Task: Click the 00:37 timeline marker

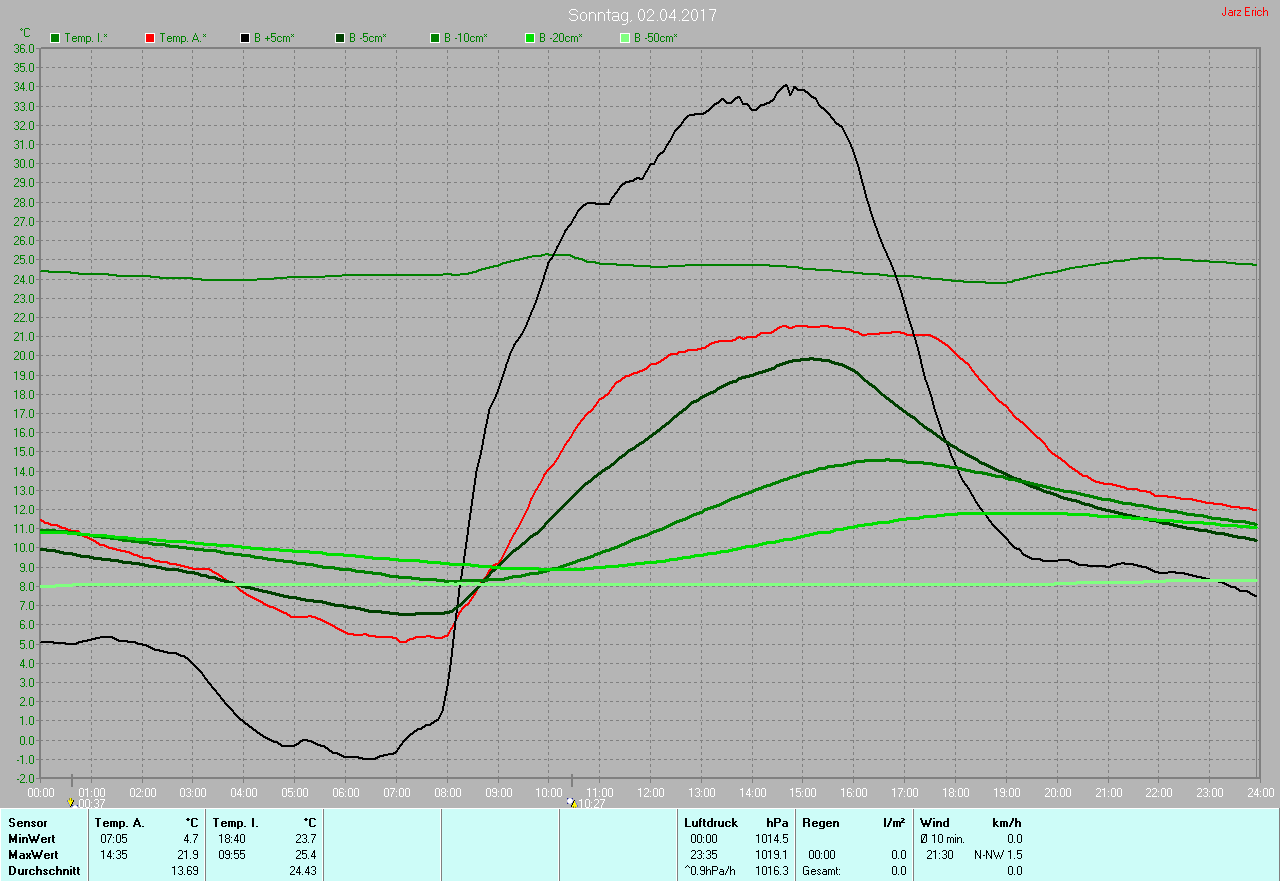Action: point(86,803)
